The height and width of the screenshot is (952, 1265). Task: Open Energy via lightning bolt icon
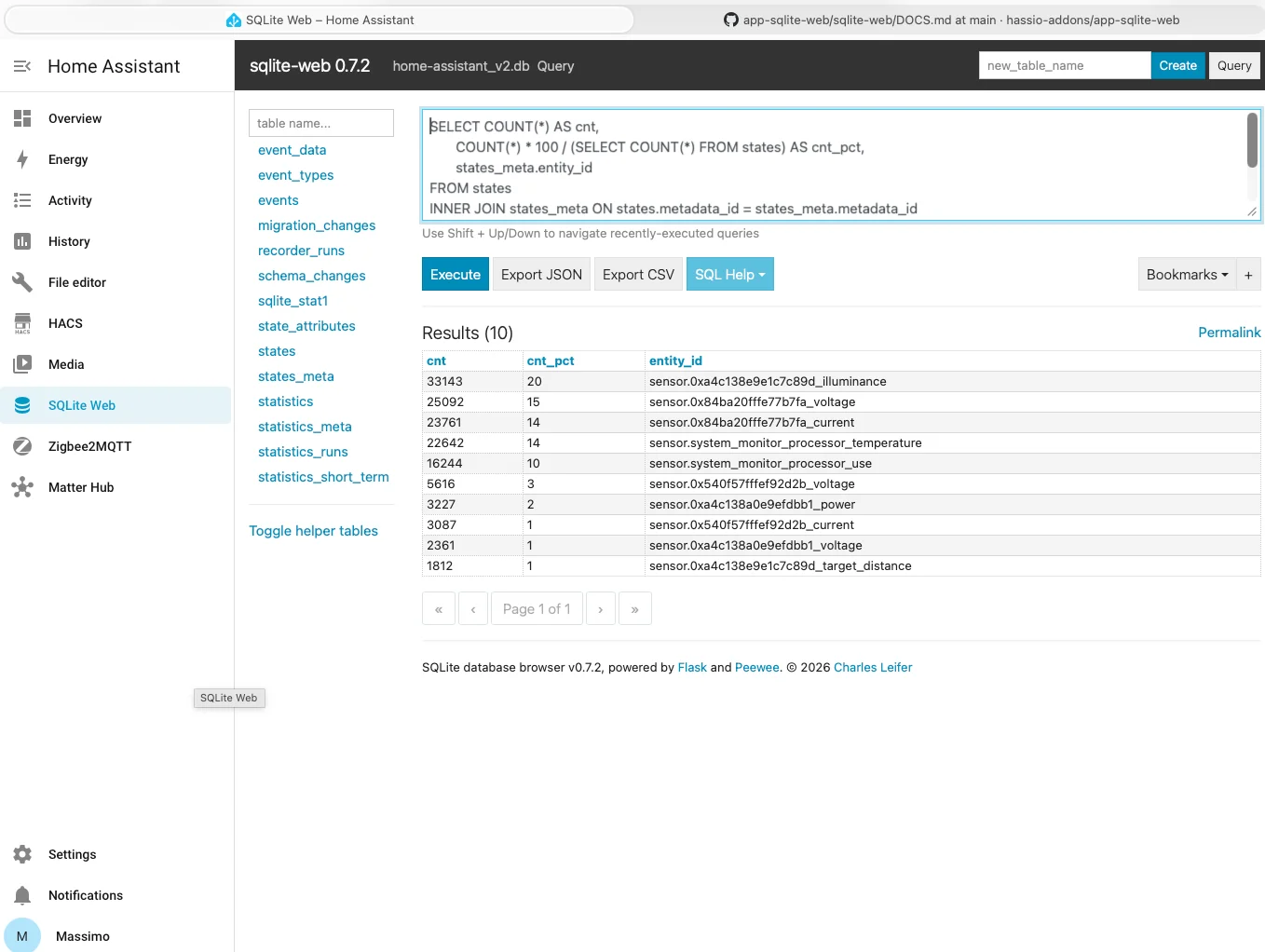[x=22, y=159]
